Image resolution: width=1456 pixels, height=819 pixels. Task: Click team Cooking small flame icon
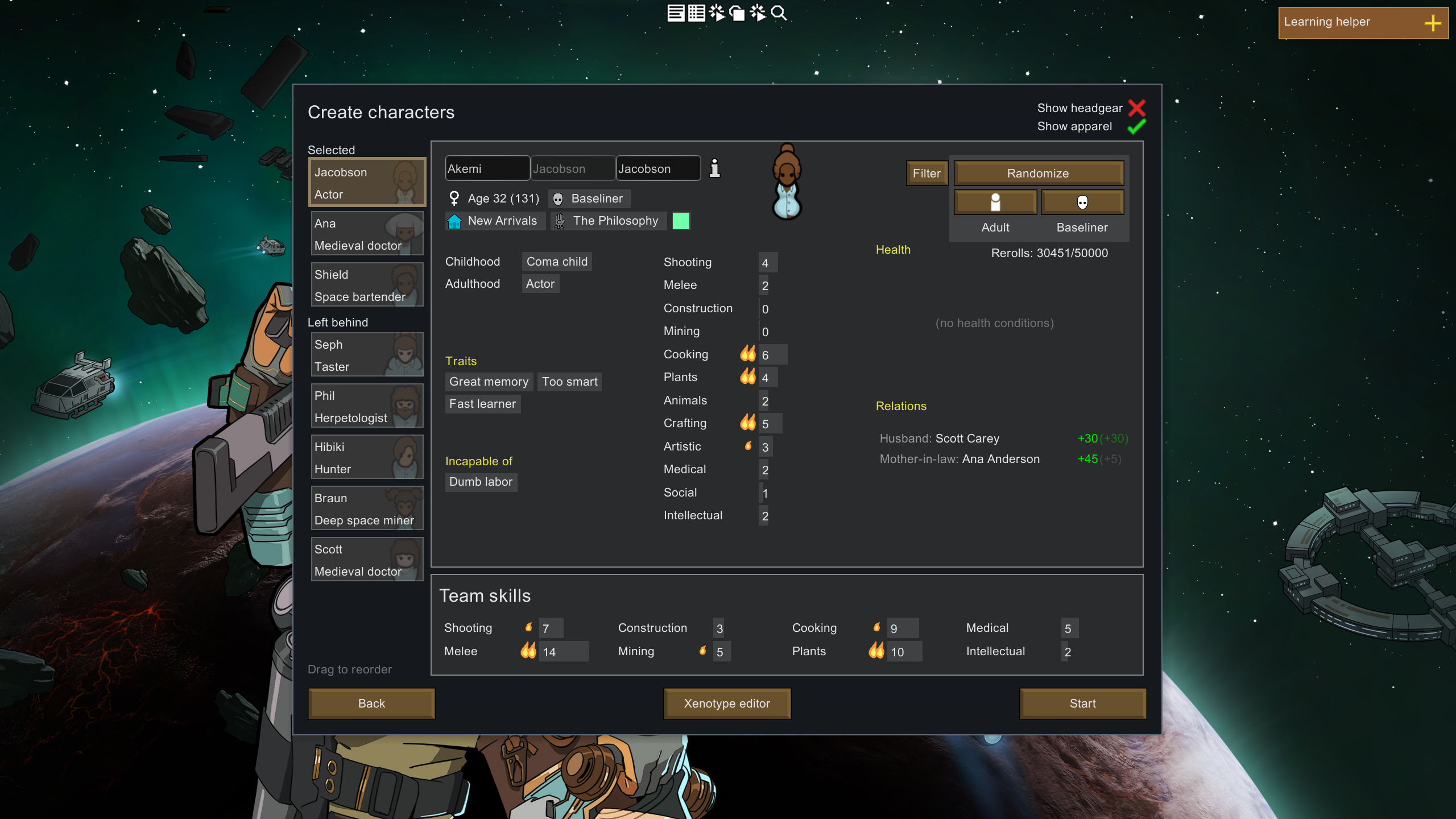[x=877, y=627]
